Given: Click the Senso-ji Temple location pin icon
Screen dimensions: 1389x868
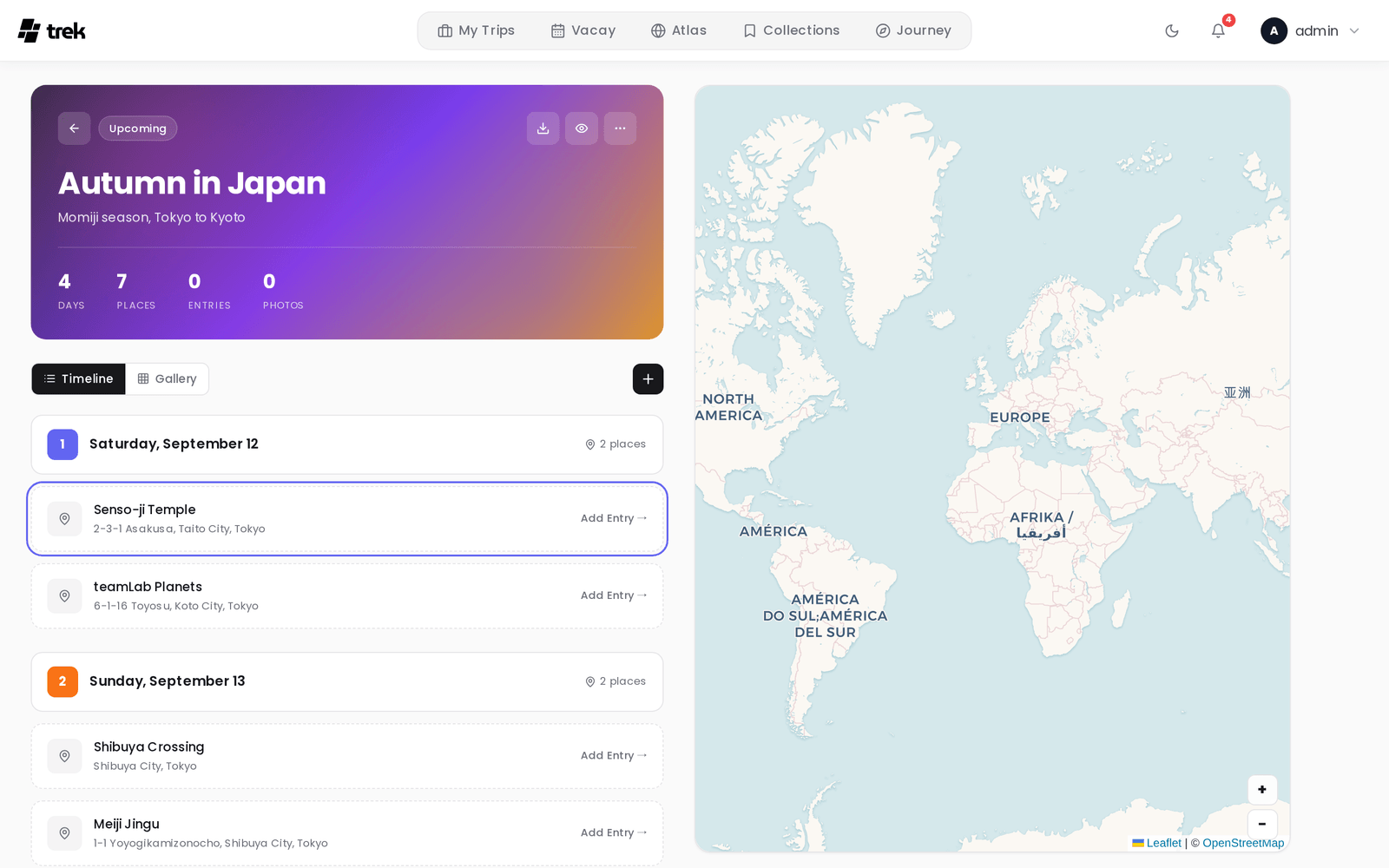Looking at the screenshot, I should tap(64, 518).
